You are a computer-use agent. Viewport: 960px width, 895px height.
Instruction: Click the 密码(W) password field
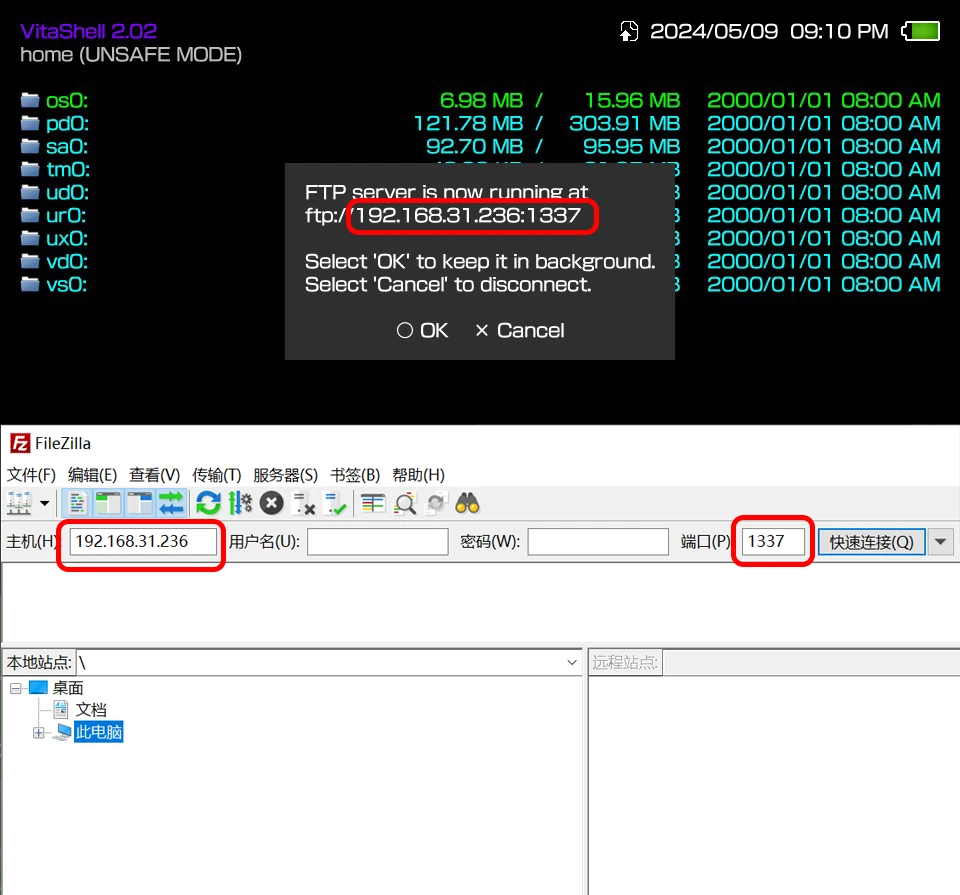pyautogui.click(x=598, y=542)
